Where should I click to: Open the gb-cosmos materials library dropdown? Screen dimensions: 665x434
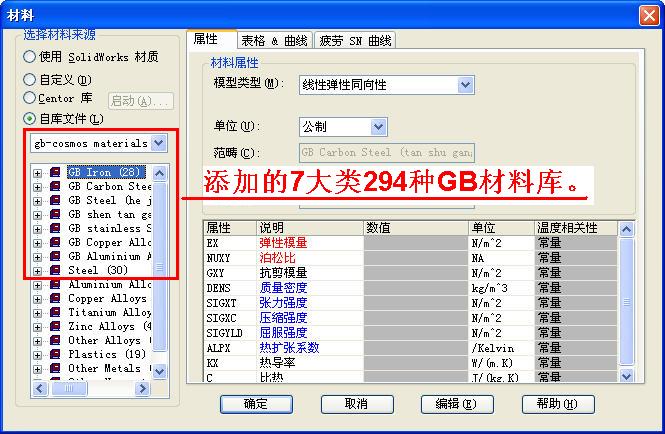[x=159, y=143]
